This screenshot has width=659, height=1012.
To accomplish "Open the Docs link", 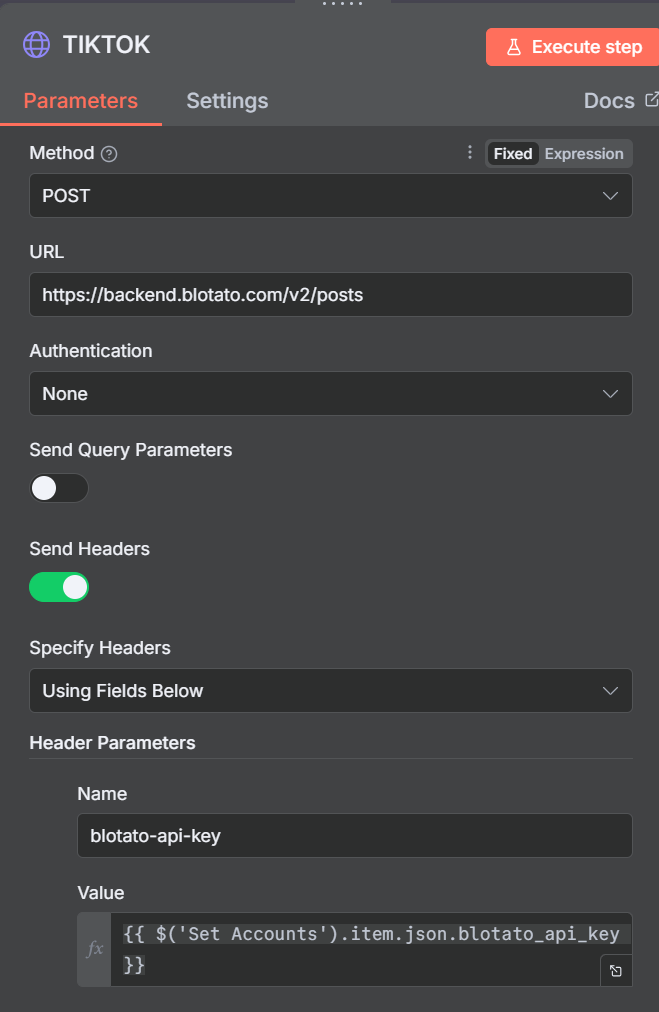I will 609,101.
